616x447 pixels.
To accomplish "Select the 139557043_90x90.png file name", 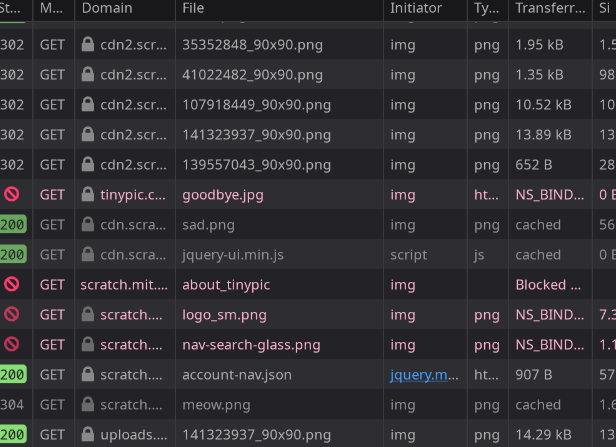I will pyautogui.click(x=257, y=165).
